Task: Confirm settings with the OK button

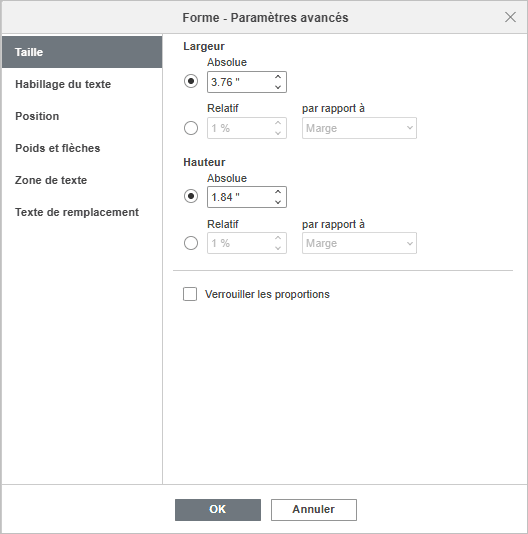Action: (218, 510)
